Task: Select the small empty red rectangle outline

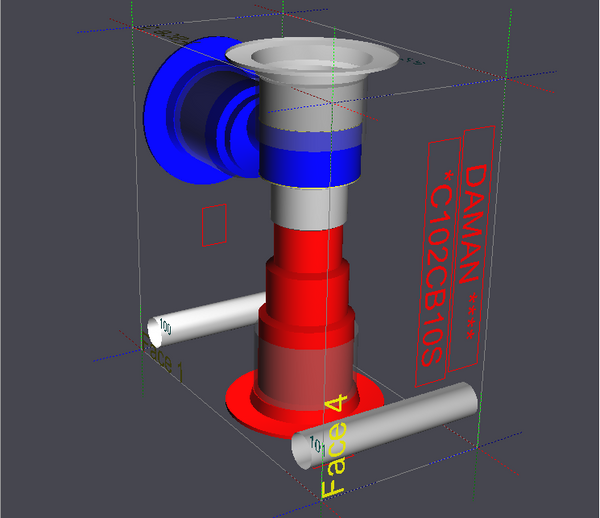Action: click(214, 225)
